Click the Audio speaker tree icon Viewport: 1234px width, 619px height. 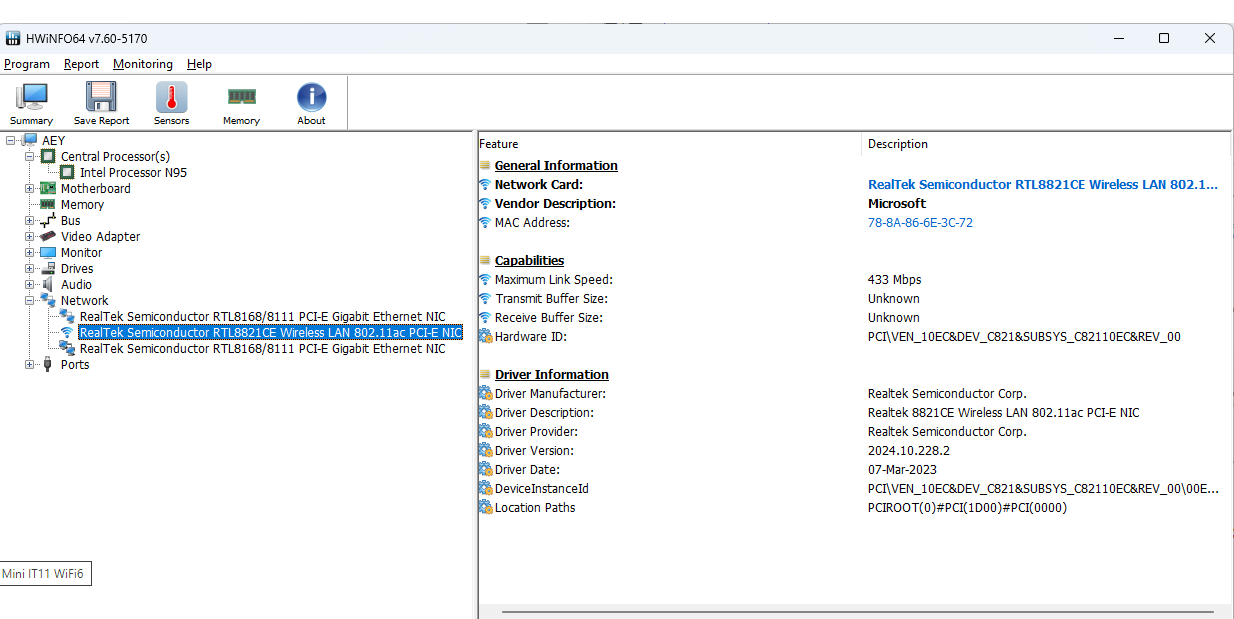[x=48, y=284]
